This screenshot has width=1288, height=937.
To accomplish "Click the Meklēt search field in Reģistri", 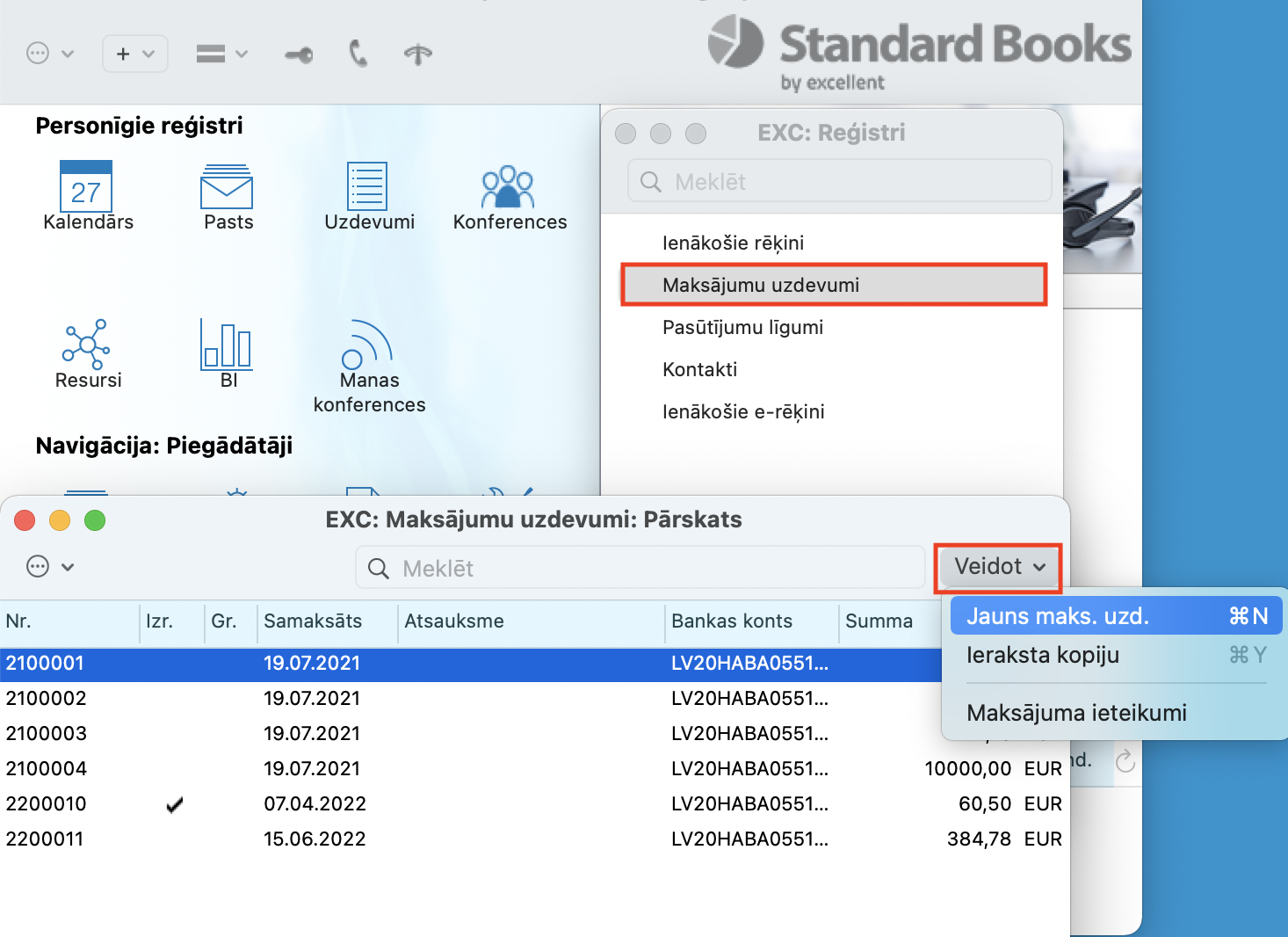I will (x=839, y=182).
